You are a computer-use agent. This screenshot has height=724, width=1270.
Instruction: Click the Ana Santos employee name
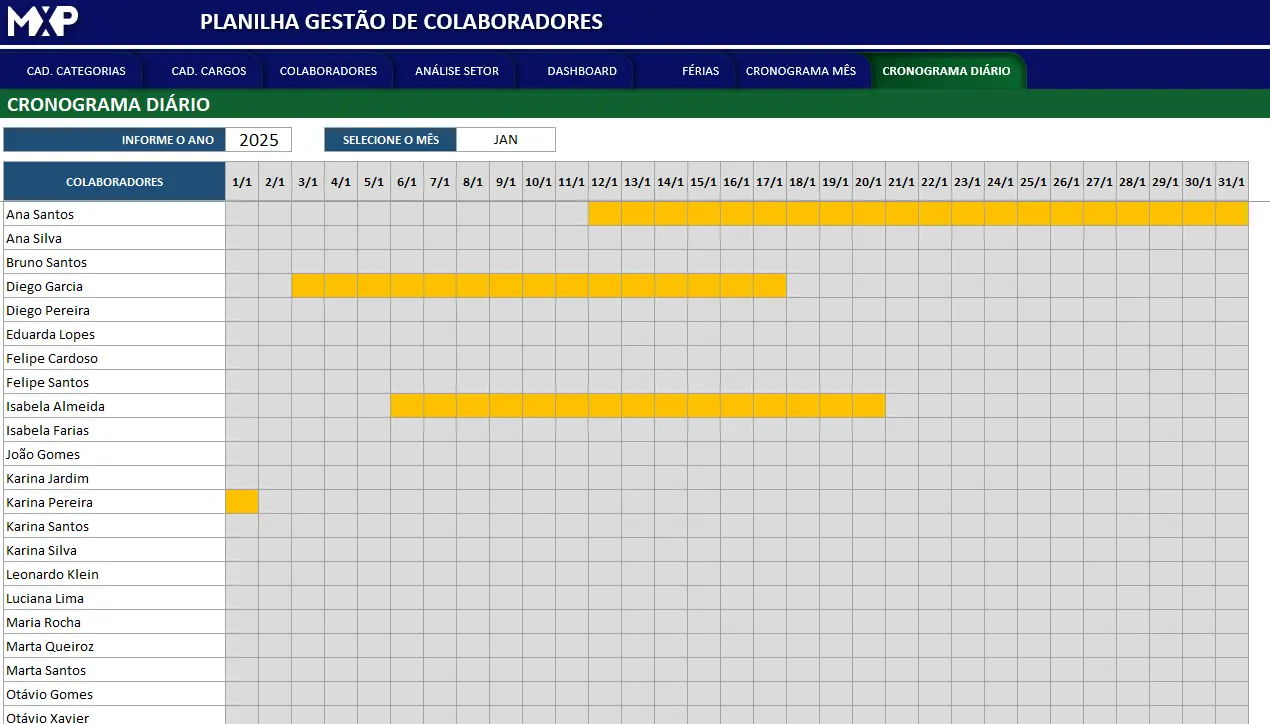pos(40,214)
